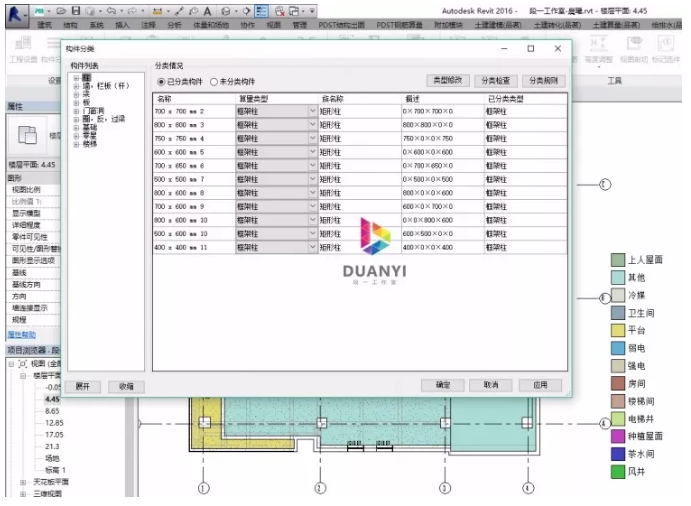Viewport: 691px width, 506px height.
Task: Click the 平台 yellow legend swatch
Action: coord(618,331)
